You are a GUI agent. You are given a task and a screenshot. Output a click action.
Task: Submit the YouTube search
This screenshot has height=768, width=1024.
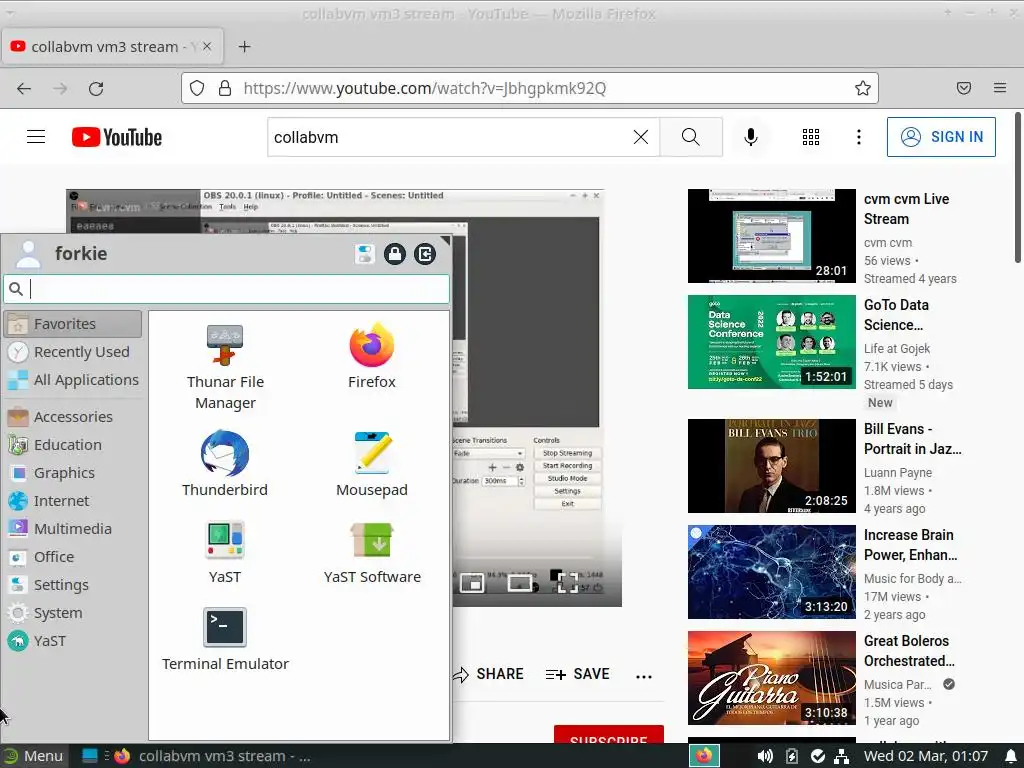pyautogui.click(x=691, y=137)
